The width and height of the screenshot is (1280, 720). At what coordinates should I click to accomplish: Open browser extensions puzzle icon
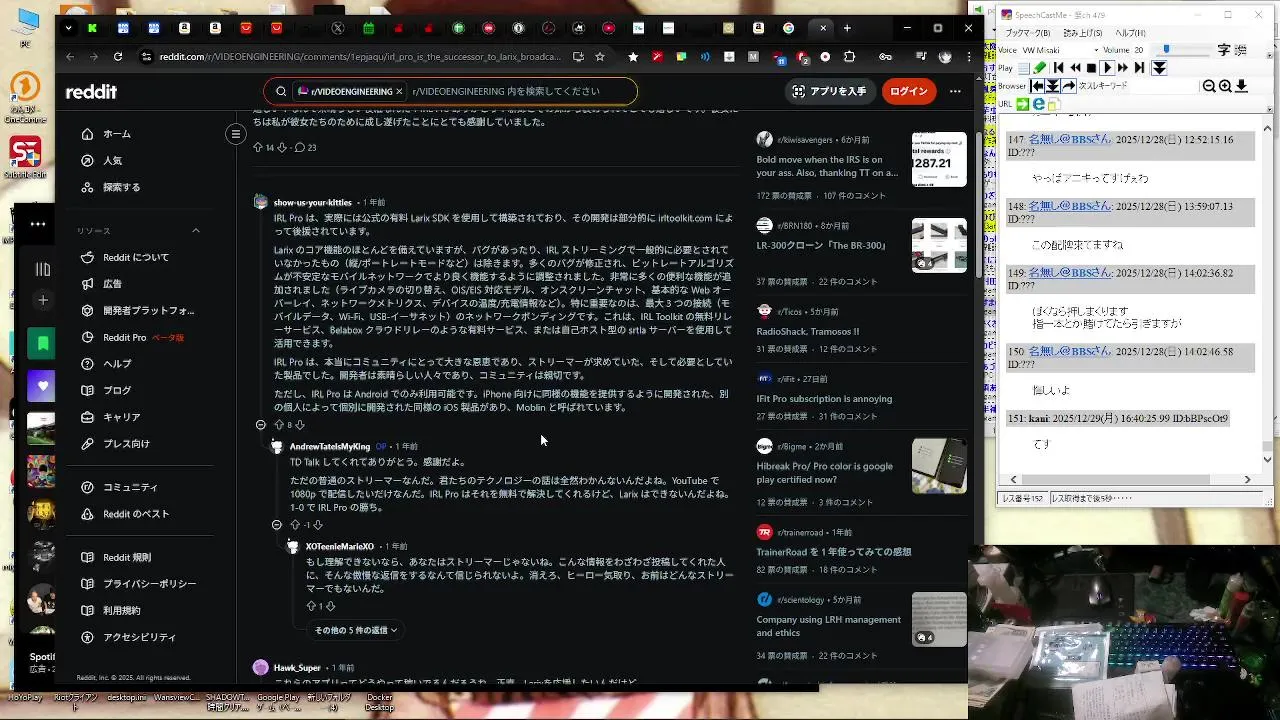[849, 57]
